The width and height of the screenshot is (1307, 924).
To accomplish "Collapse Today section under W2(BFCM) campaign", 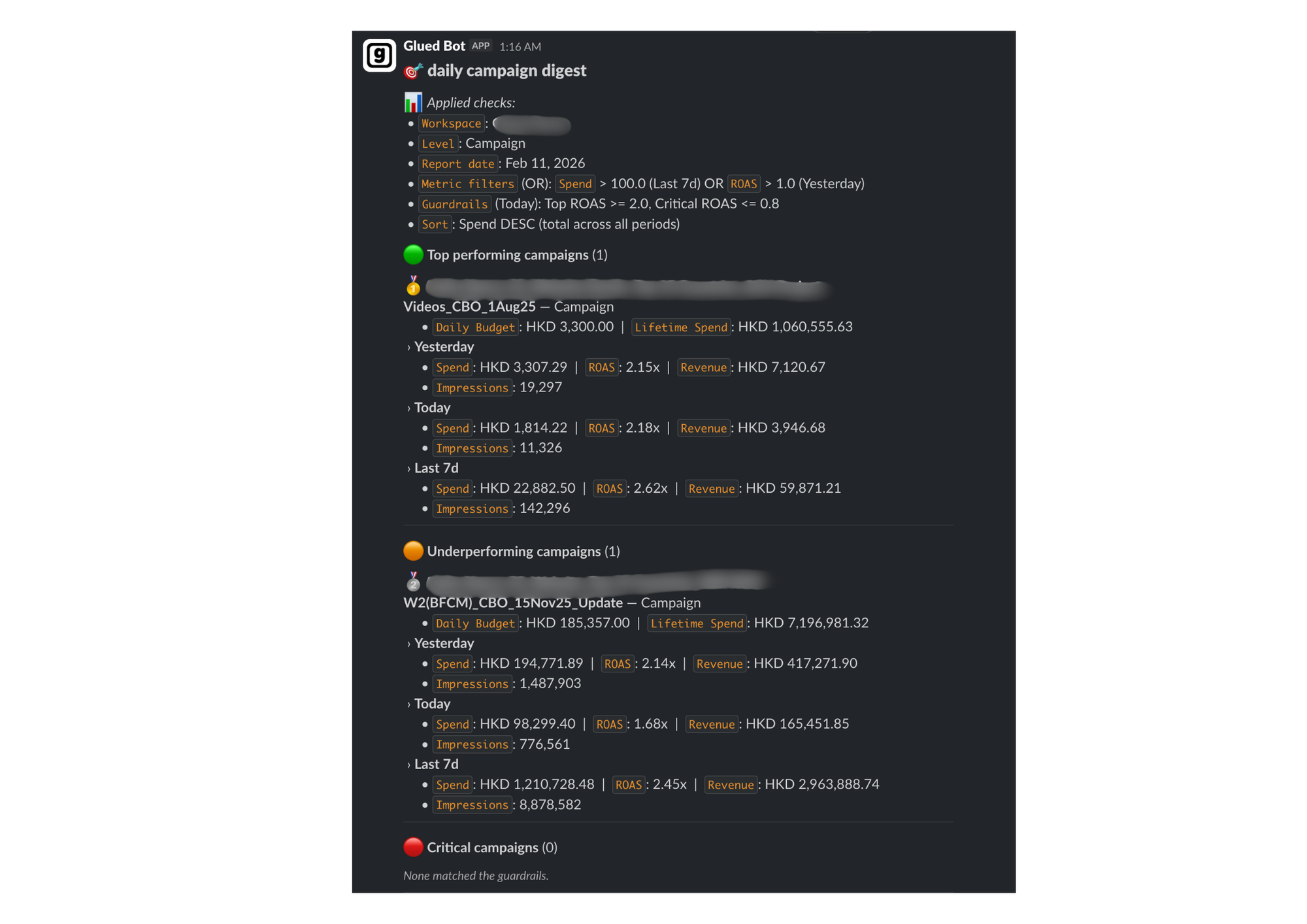I will [x=409, y=704].
